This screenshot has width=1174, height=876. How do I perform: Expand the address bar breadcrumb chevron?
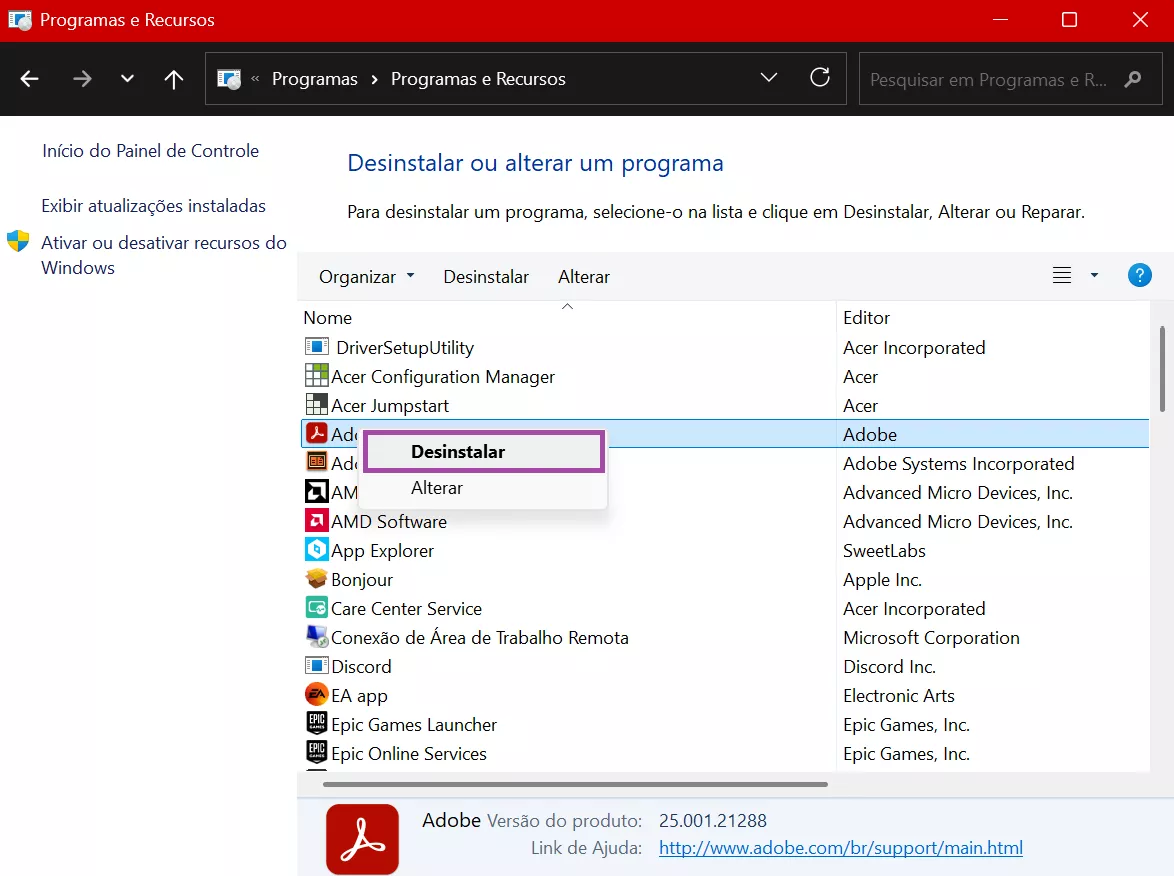point(768,77)
